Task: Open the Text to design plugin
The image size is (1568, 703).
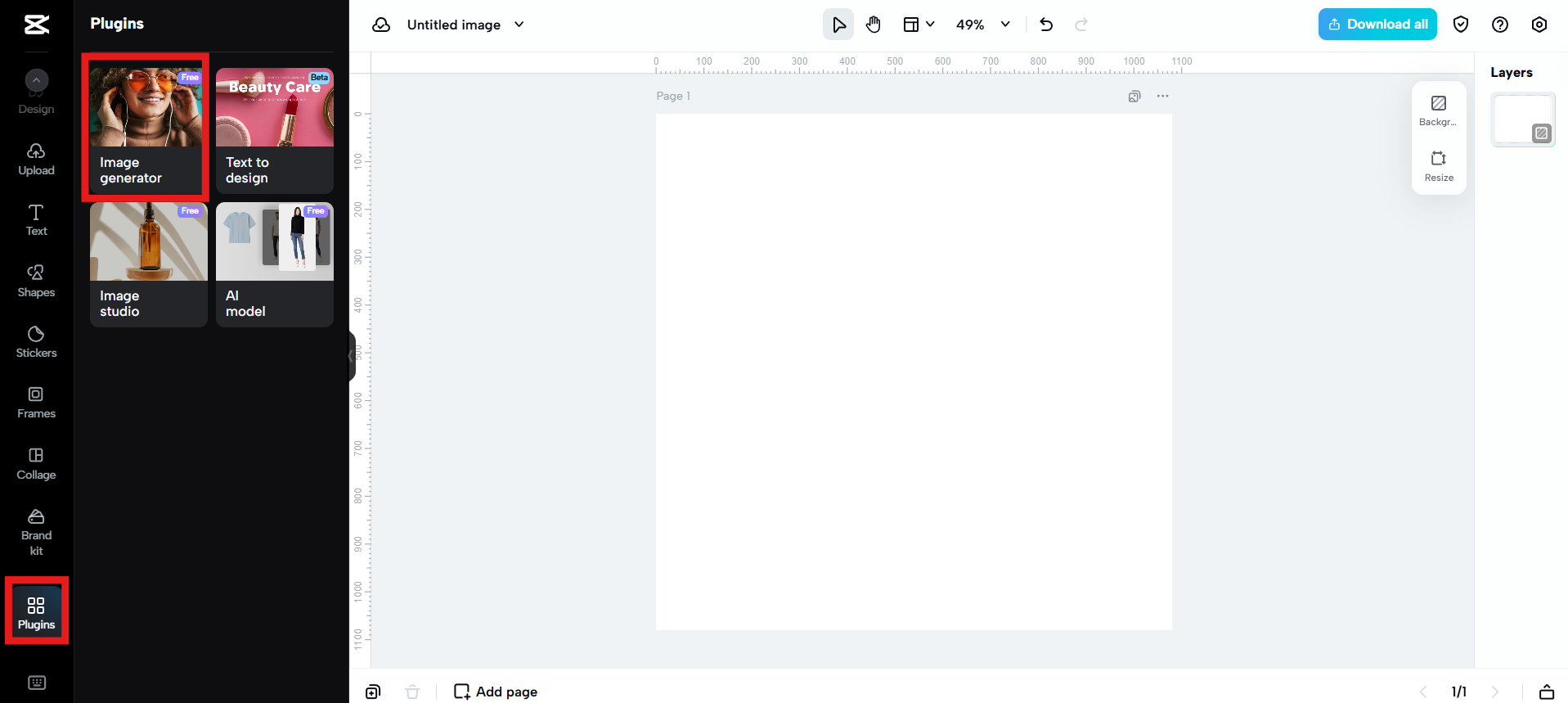Action: coord(275,130)
